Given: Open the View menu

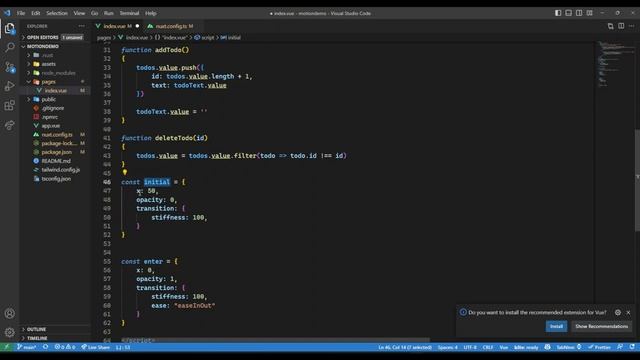Looking at the screenshot, I should point(79,13).
